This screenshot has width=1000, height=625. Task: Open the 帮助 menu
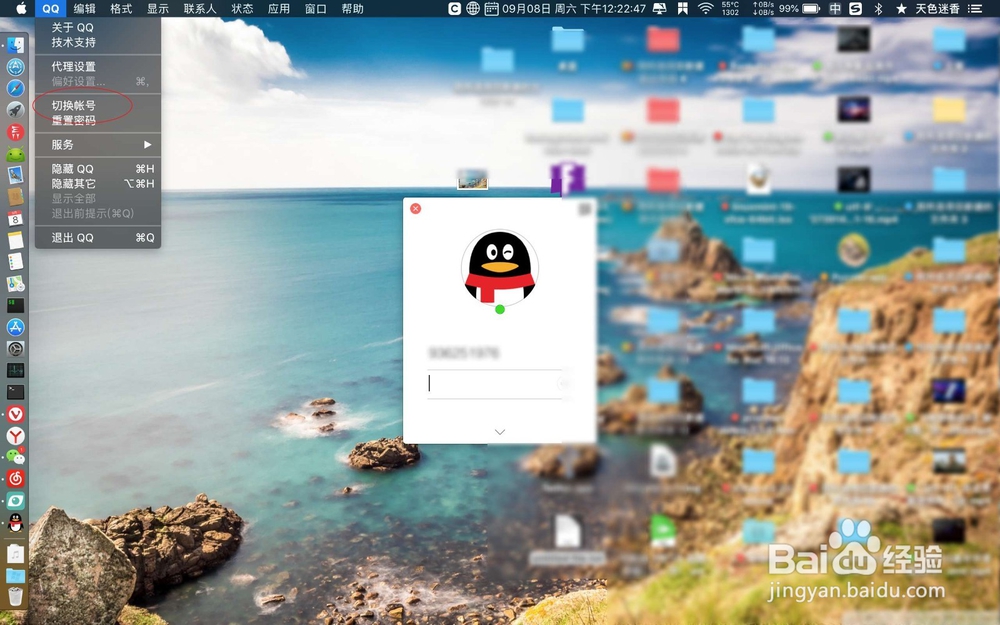pos(352,8)
